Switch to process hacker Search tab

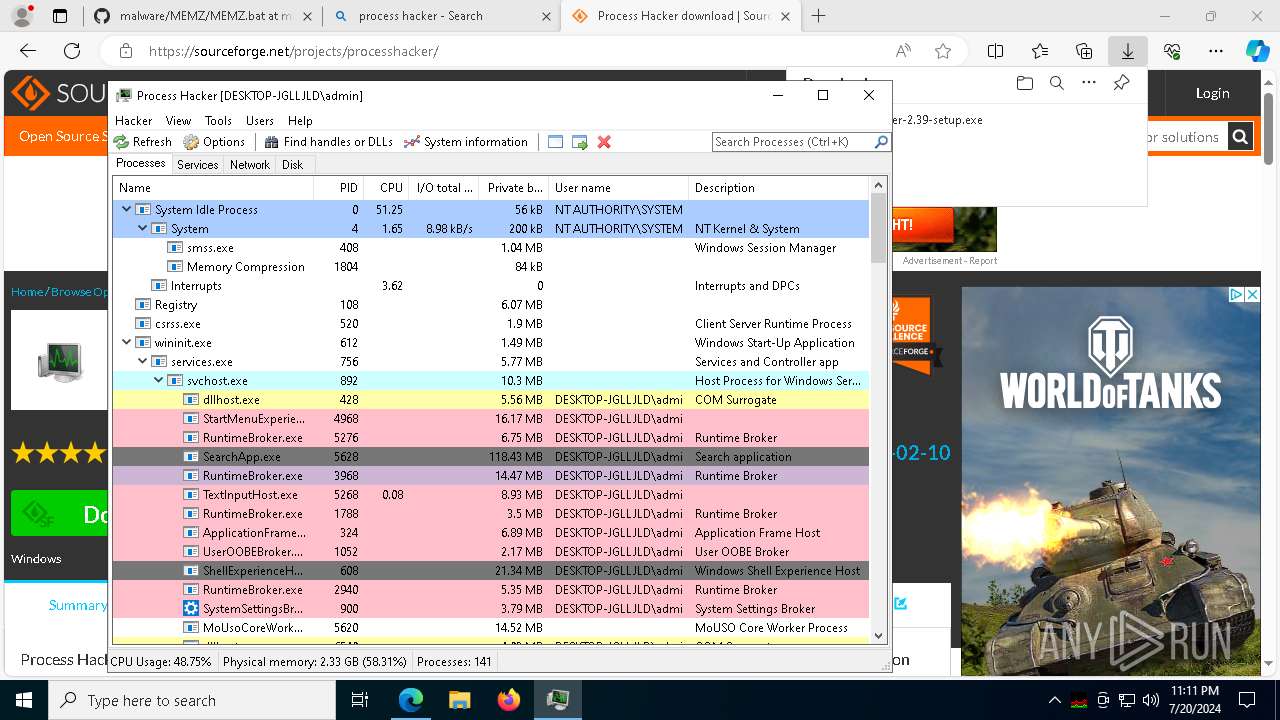click(441, 16)
